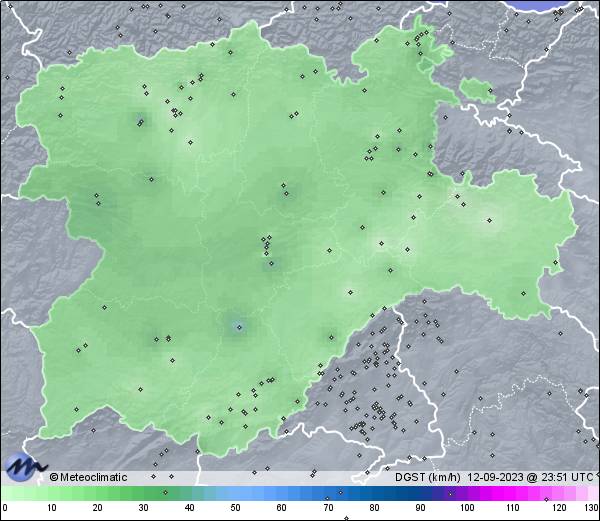Click the 10 value on the scale
Viewport: 600px width, 521px height.
tap(52, 508)
